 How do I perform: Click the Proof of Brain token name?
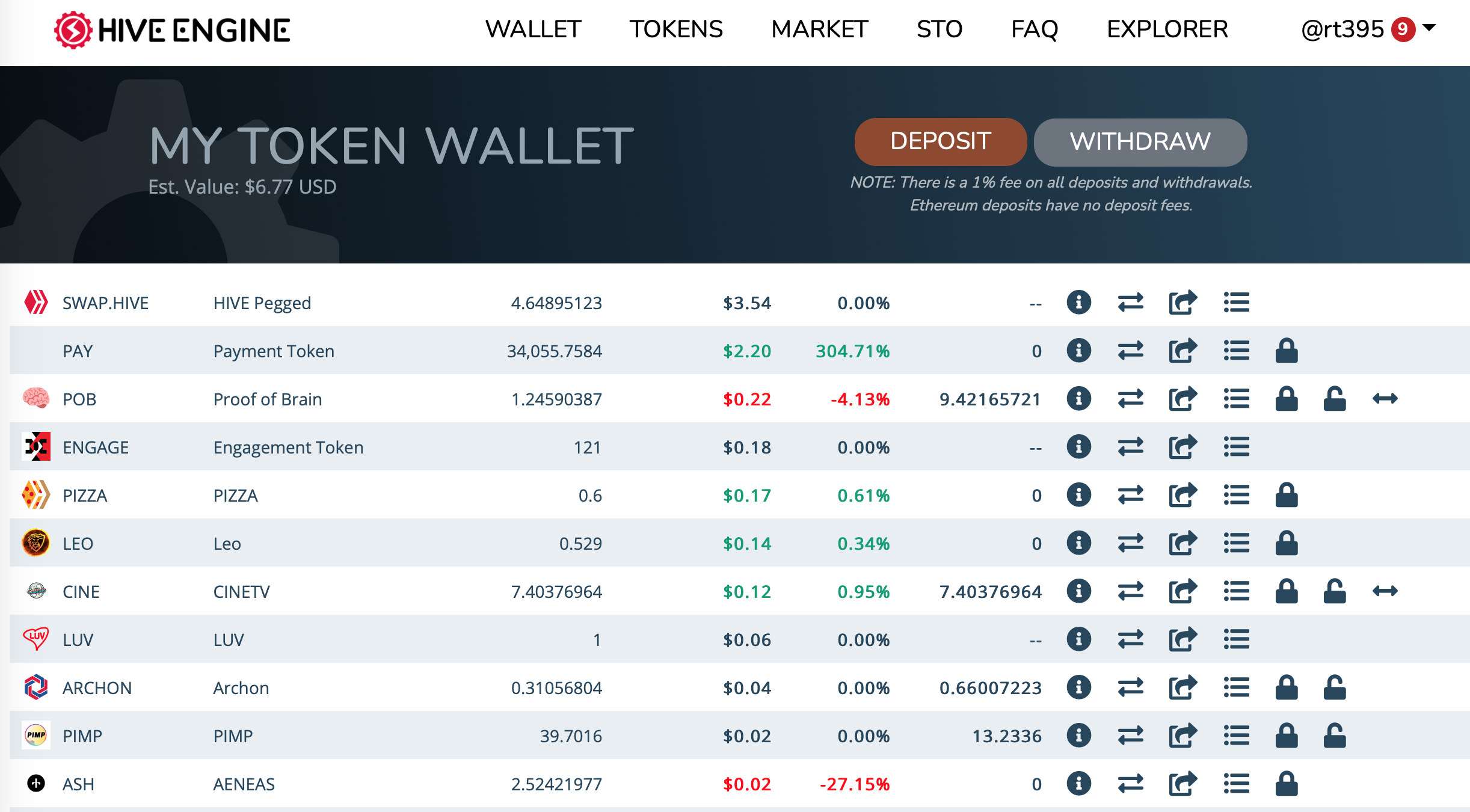[268, 399]
